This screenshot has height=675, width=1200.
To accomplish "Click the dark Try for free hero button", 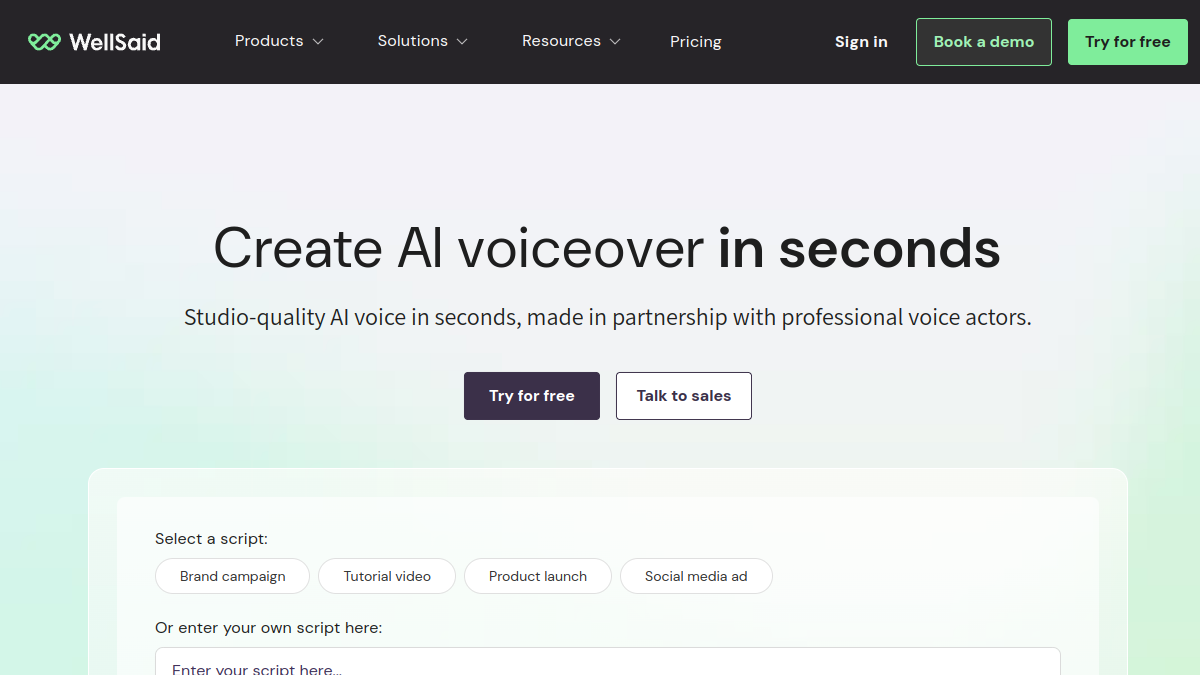I will click(532, 396).
